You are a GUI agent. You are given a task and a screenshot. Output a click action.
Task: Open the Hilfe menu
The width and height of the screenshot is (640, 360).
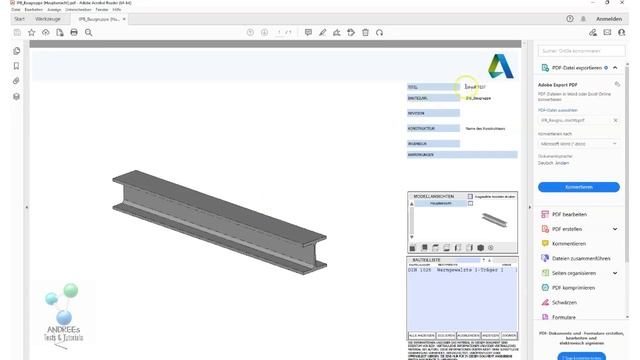117,9
